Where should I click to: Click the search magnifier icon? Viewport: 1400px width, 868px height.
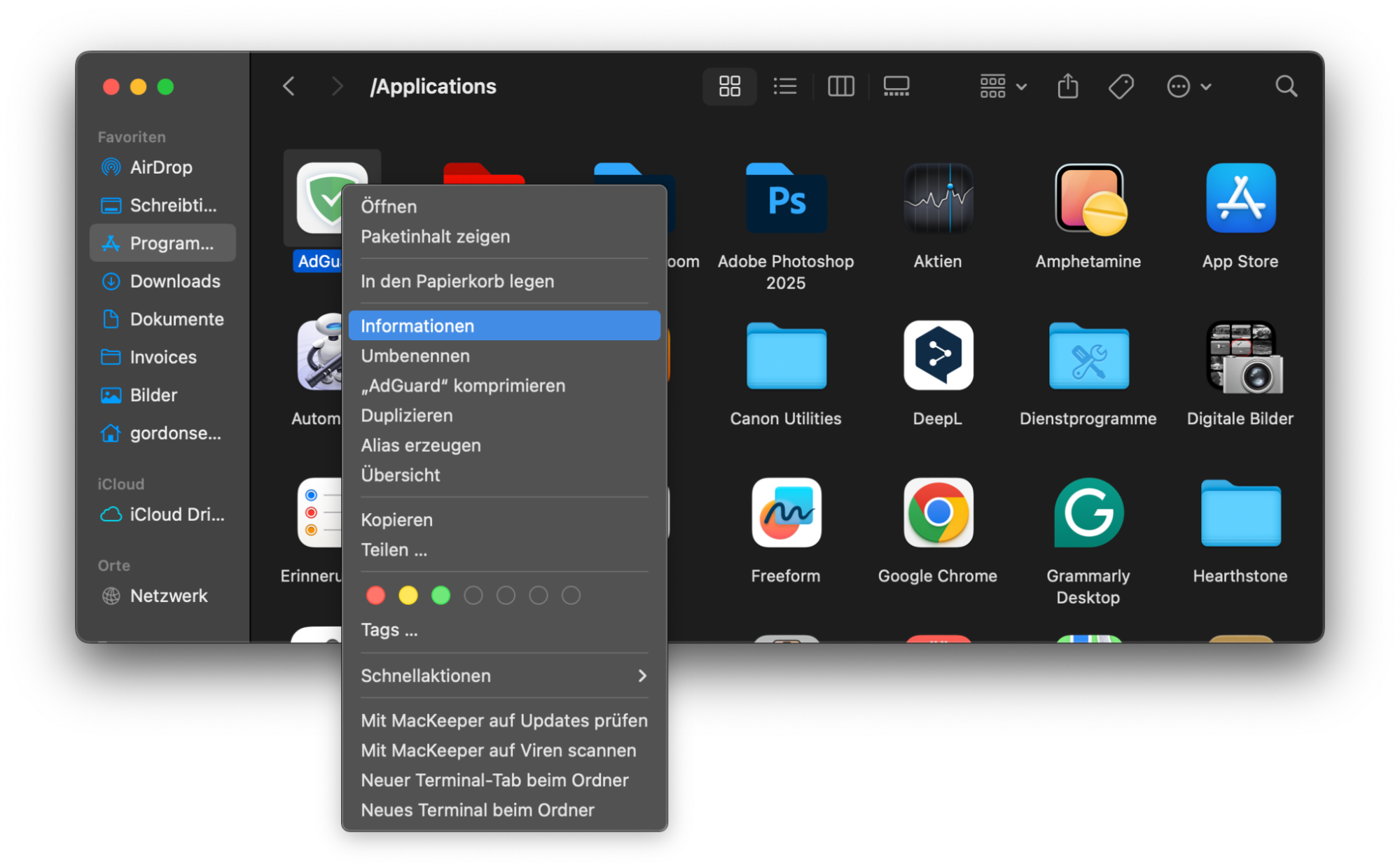tap(1286, 86)
